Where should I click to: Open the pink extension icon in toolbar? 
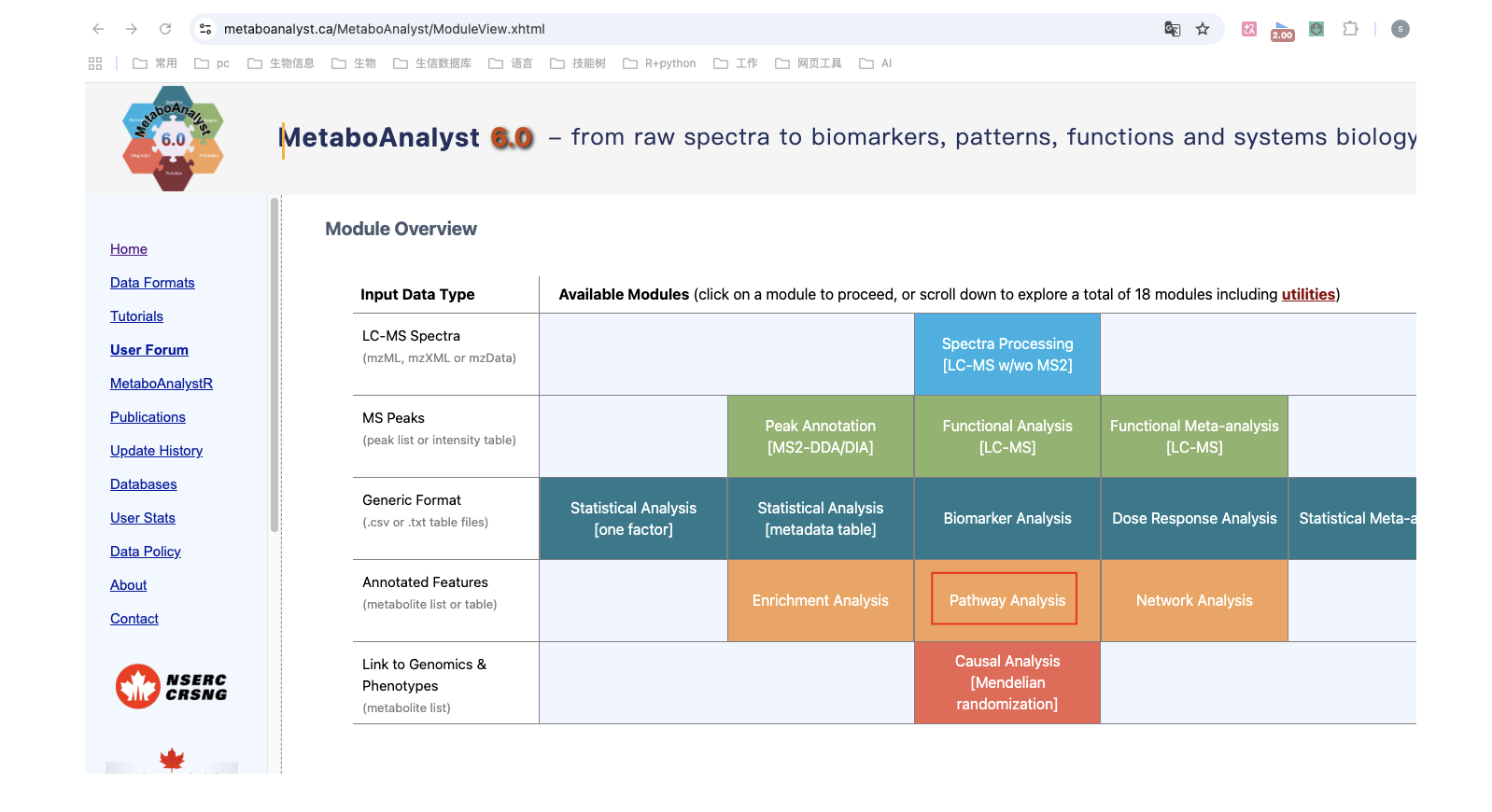click(1249, 29)
